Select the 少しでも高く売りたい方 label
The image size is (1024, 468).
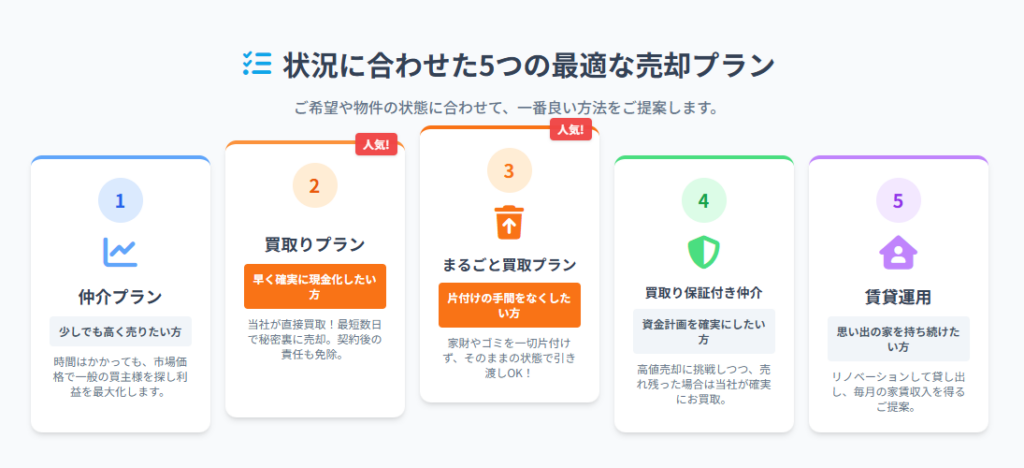(120, 332)
